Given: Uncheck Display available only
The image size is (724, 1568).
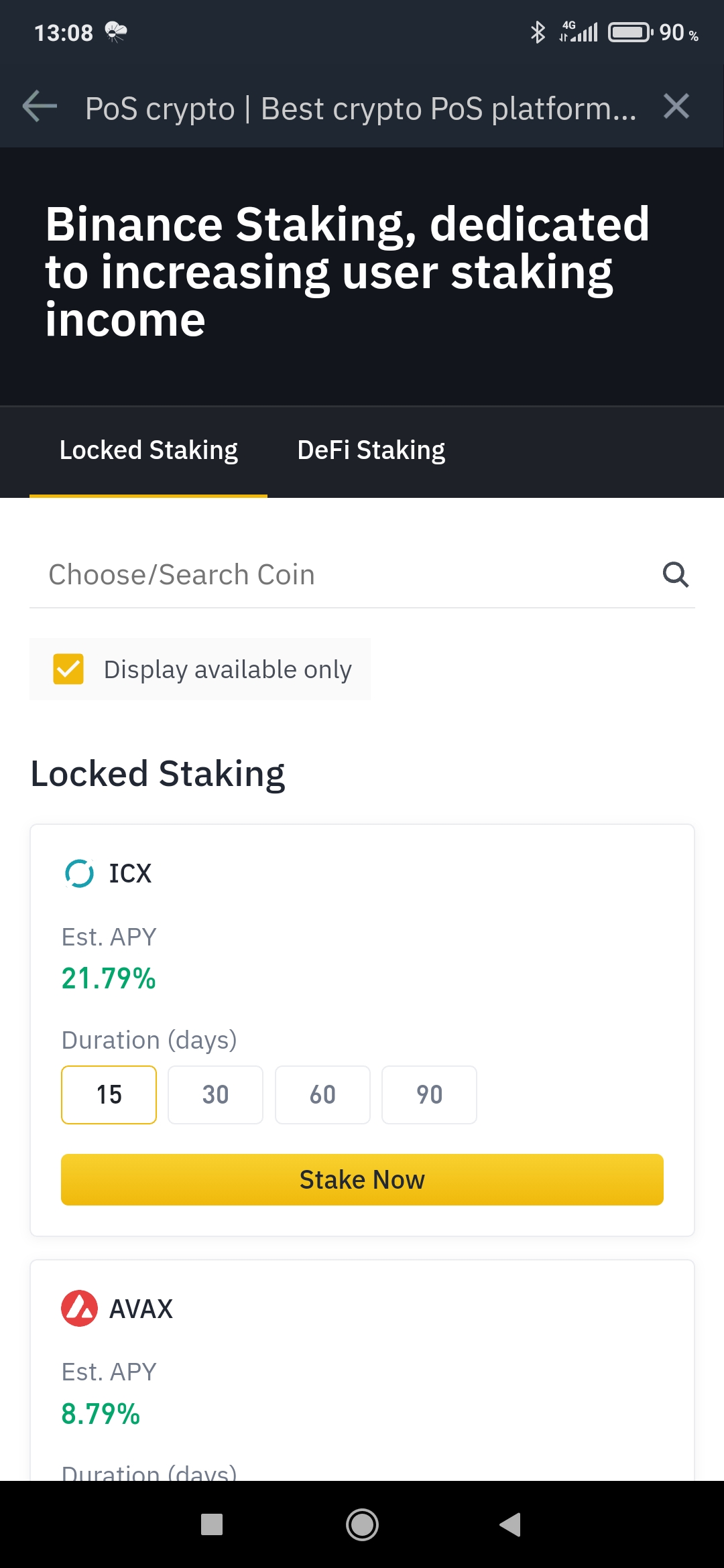Looking at the screenshot, I should (x=68, y=668).
